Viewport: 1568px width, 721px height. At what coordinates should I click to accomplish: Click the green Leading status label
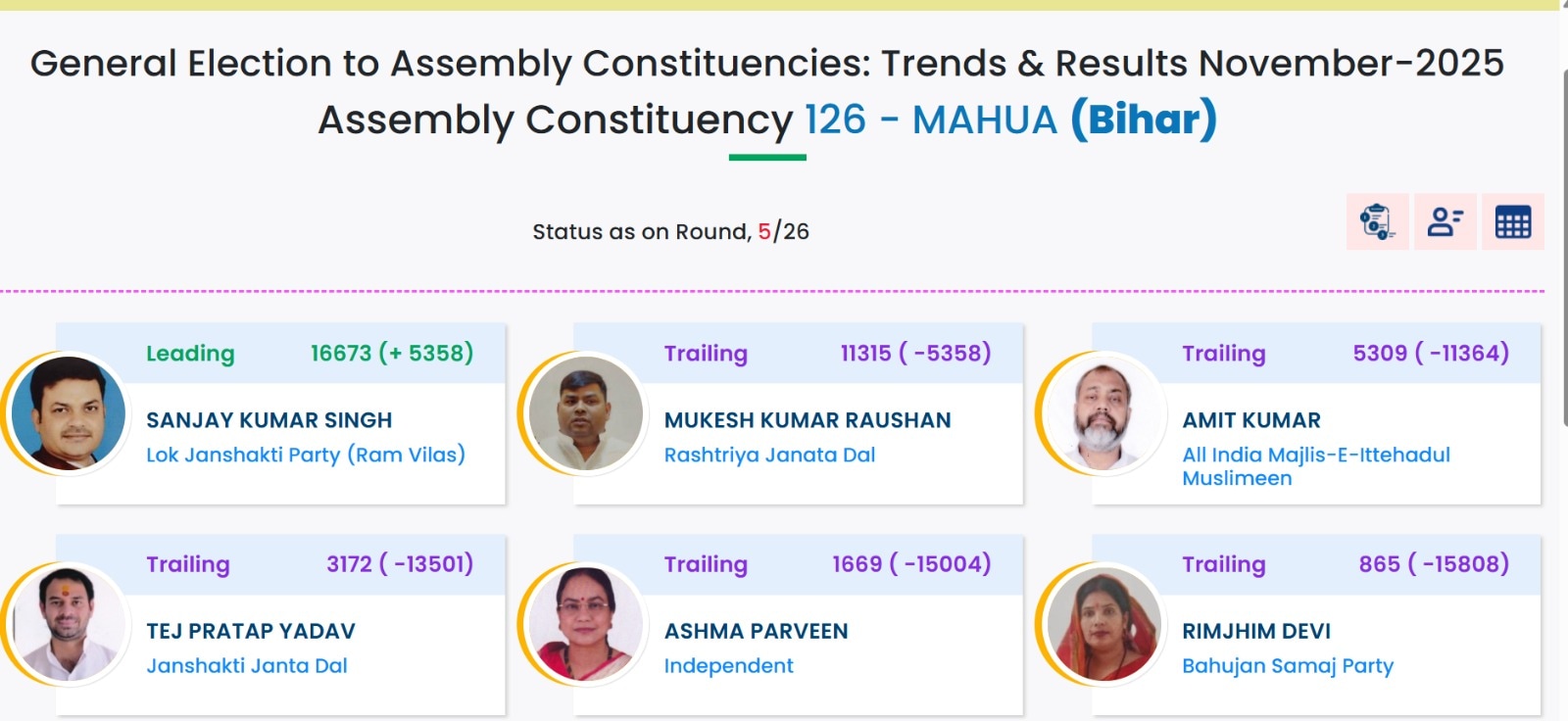point(190,354)
